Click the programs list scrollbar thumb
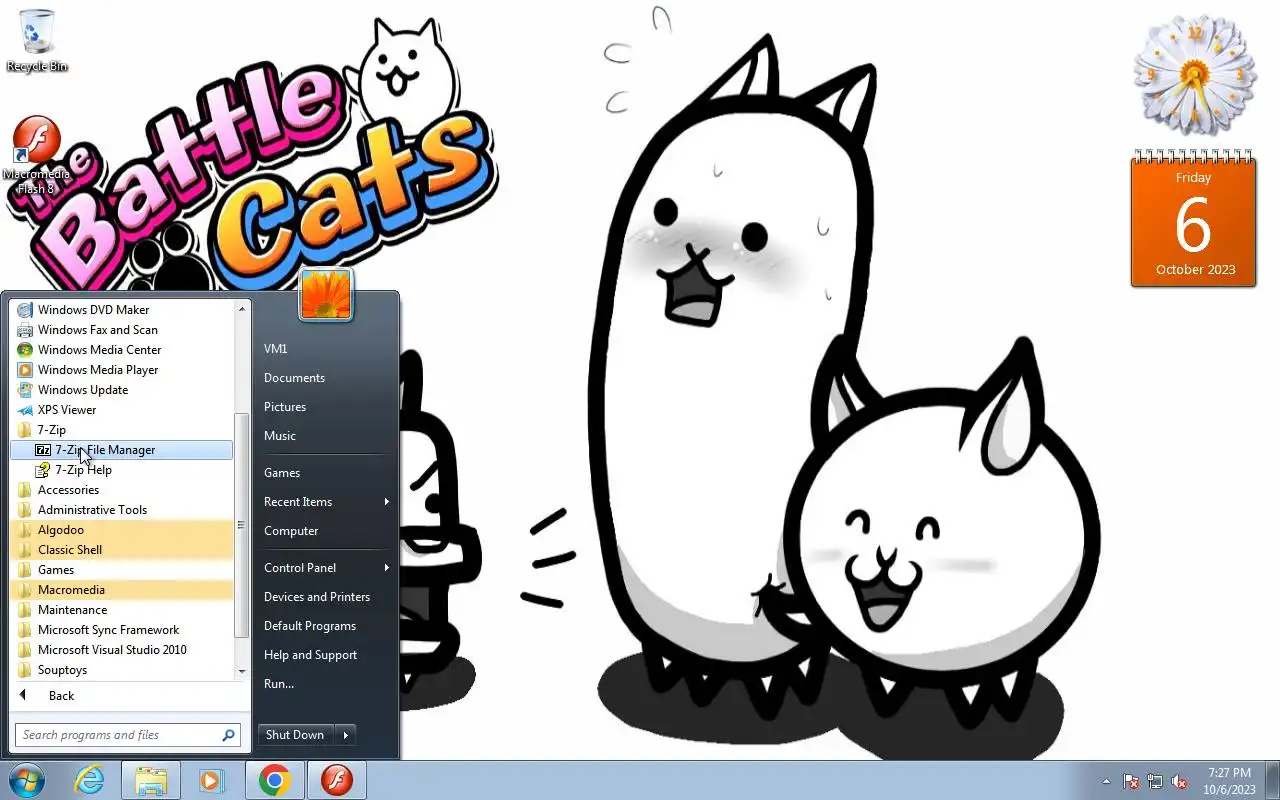Viewport: 1280px width, 800px height. coord(241,525)
